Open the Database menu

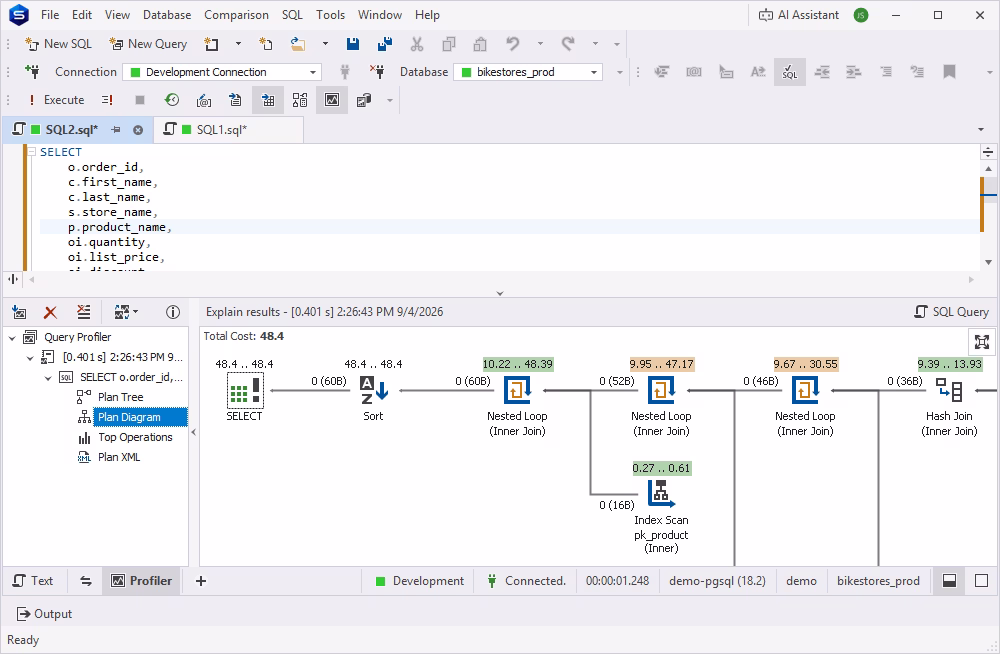166,15
